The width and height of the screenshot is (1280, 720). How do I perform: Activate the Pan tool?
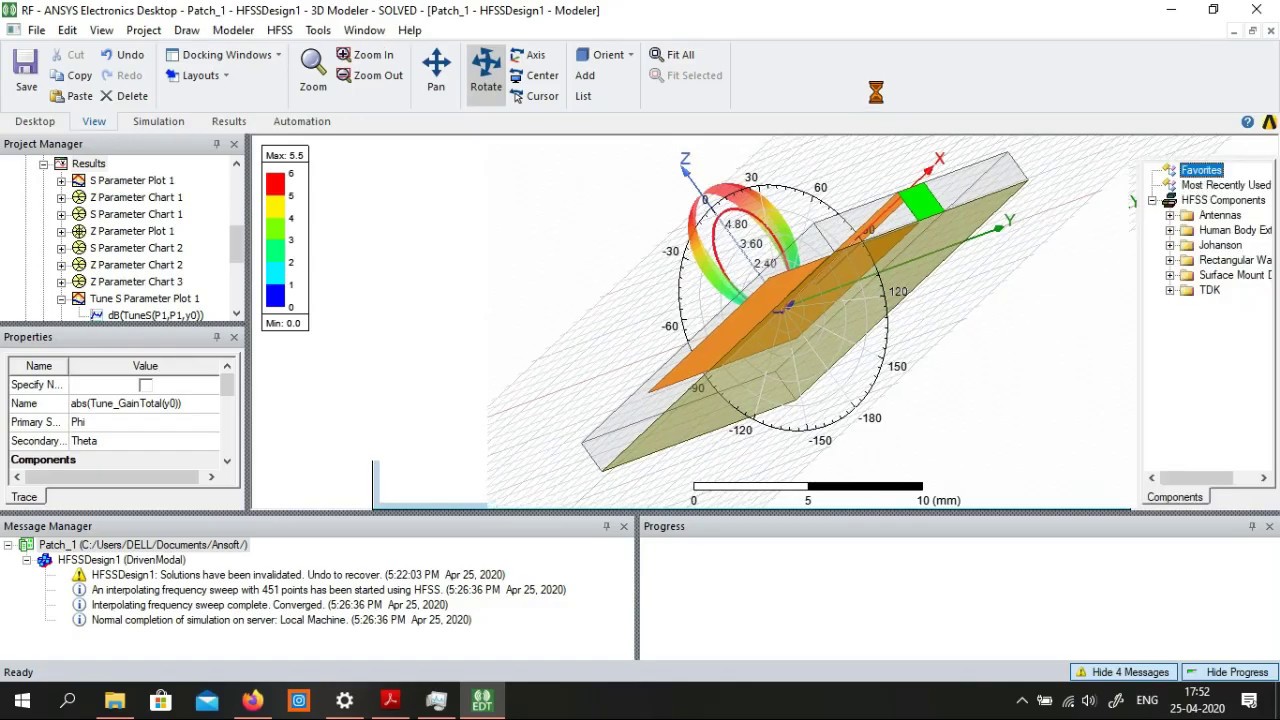coord(436,70)
